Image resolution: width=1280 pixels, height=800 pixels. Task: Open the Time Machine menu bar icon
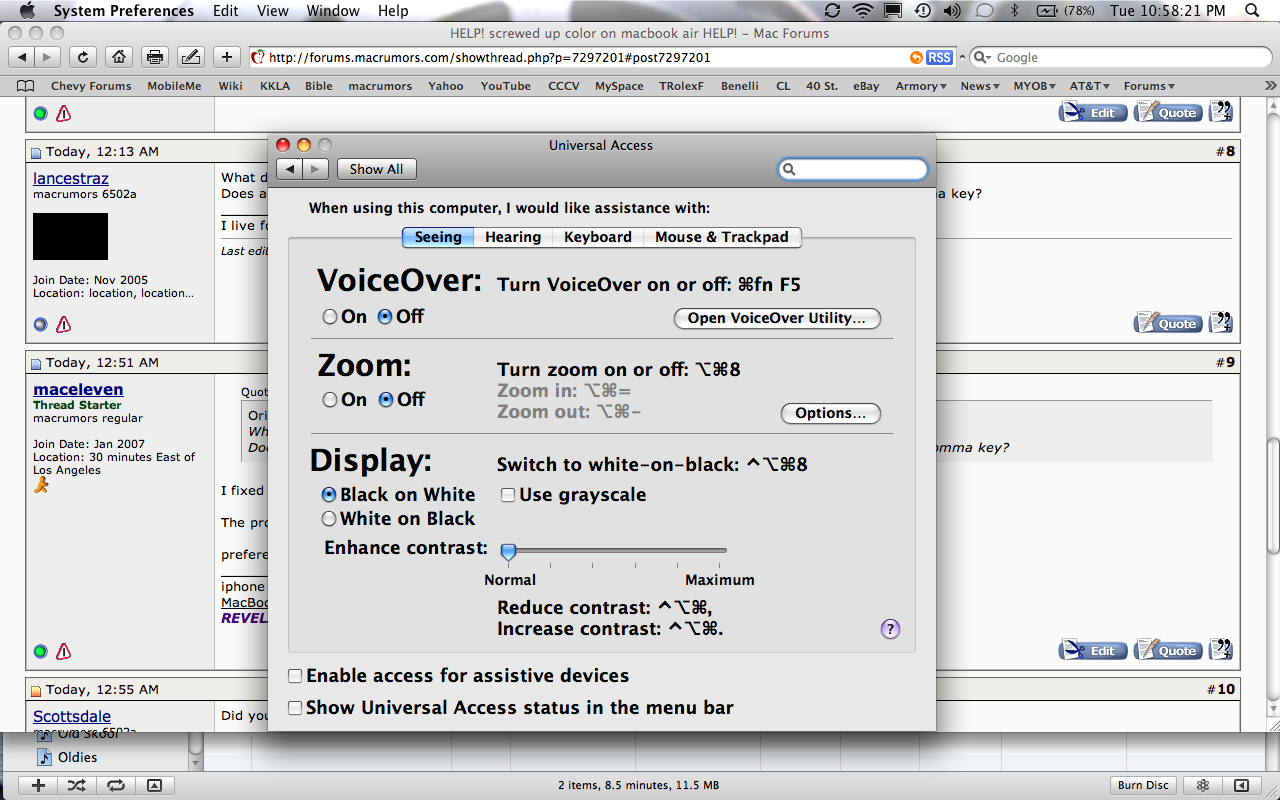pyautogui.click(x=923, y=11)
